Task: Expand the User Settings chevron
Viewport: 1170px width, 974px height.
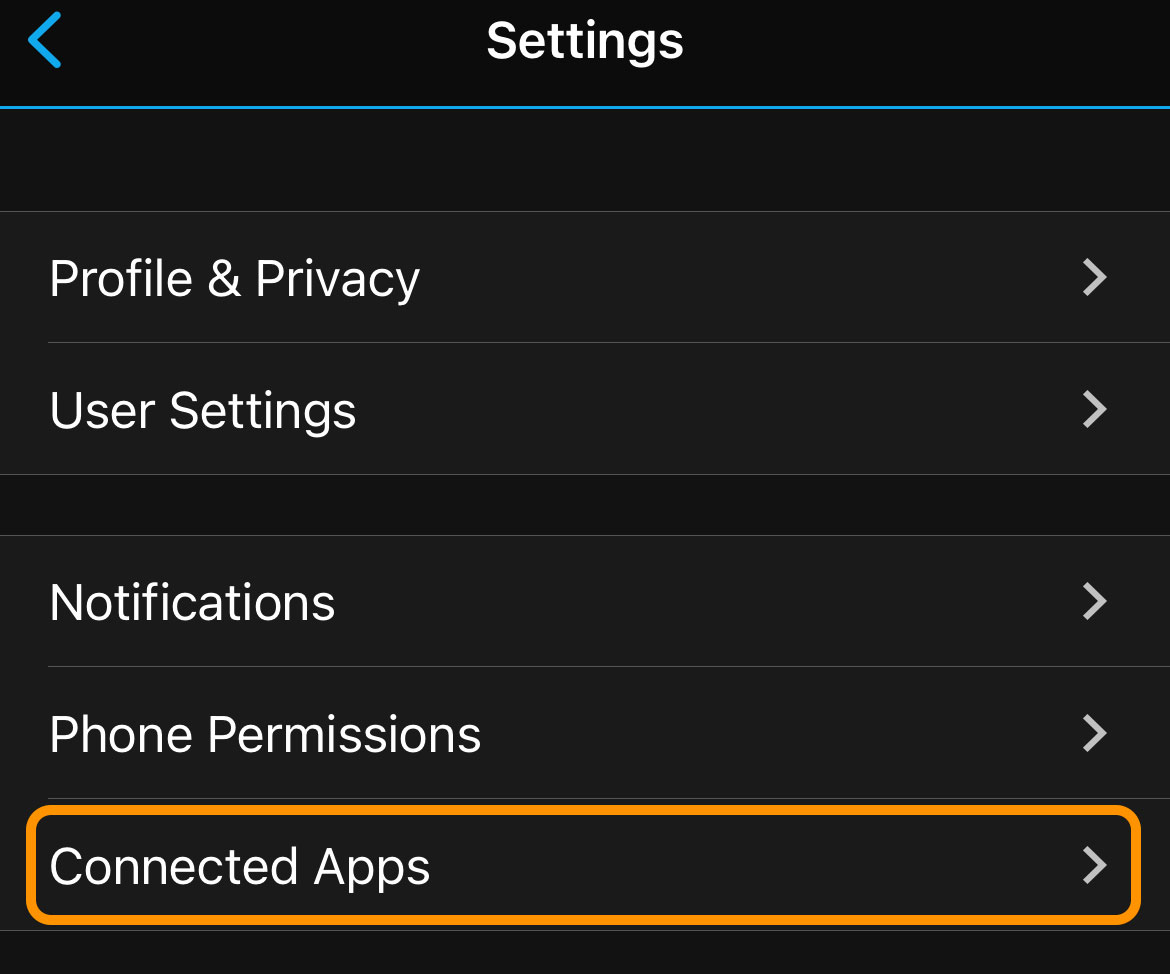Action: coord(1094,410)
